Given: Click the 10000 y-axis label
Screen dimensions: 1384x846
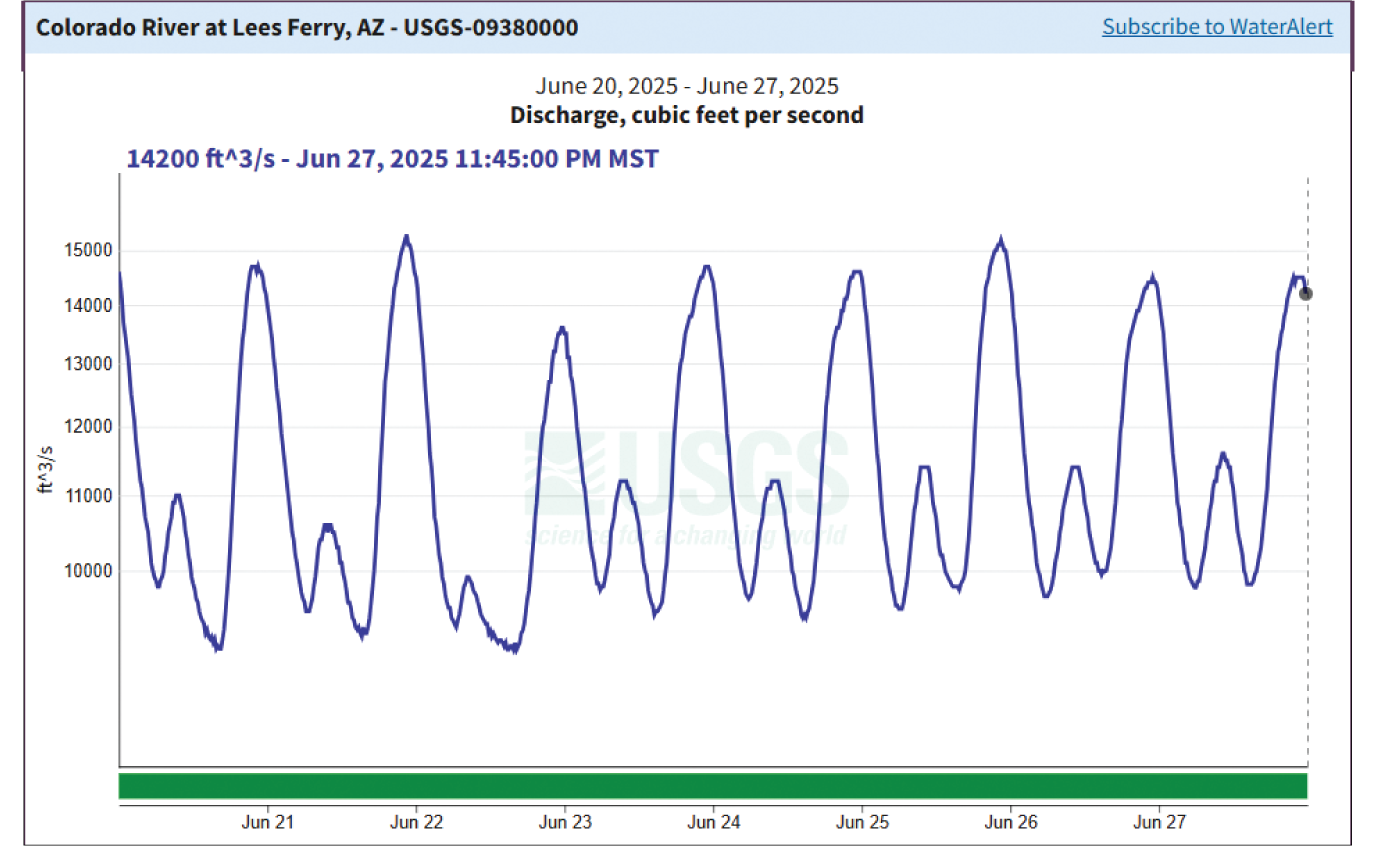Looking at the screenshot, I should point(86,571).
